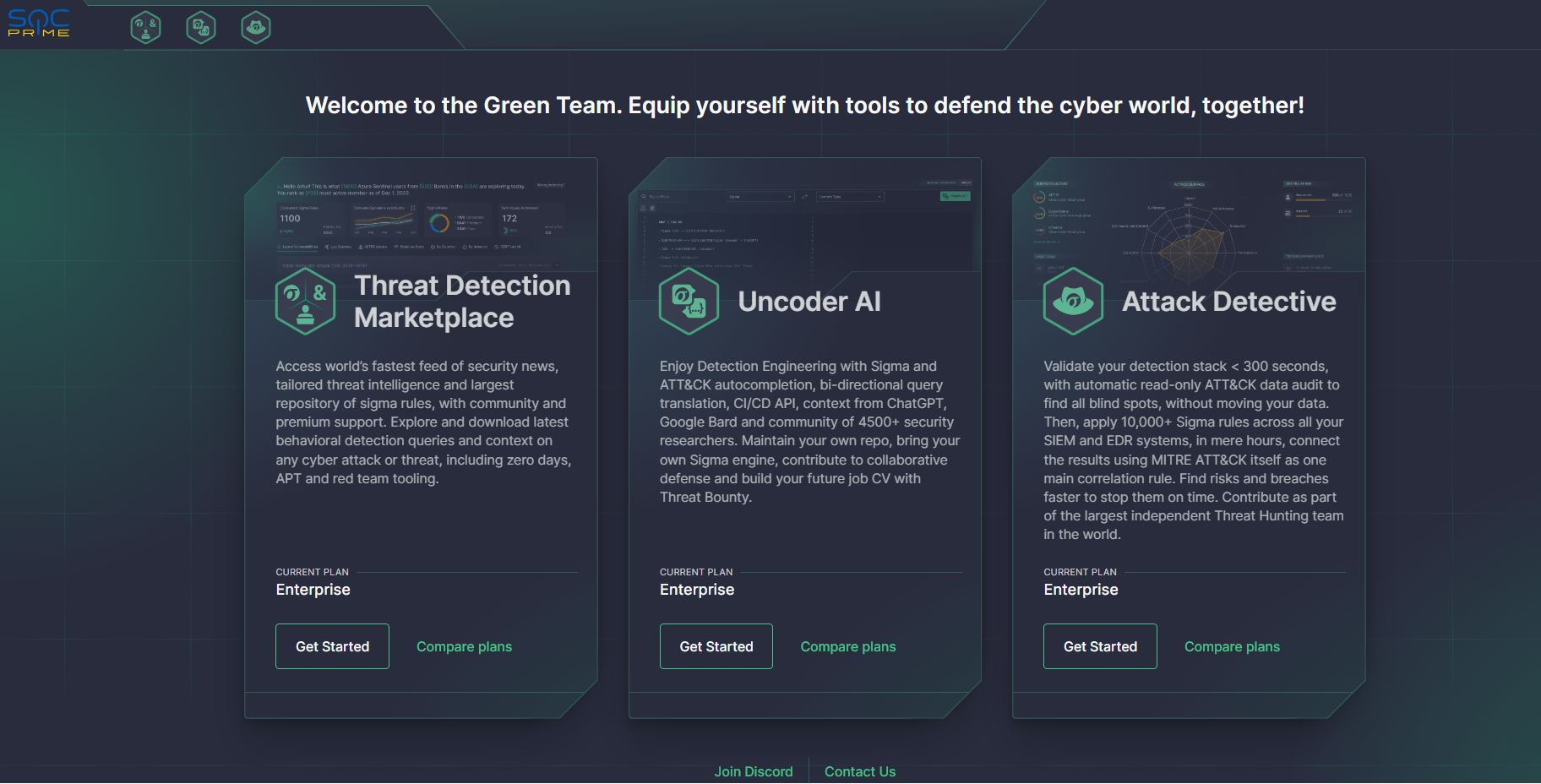Image resolution: width=1541 pixels, height=784 pixels.
Task: Click the Enterprise plan label under Uncoder AI
Action: [697, 590]
